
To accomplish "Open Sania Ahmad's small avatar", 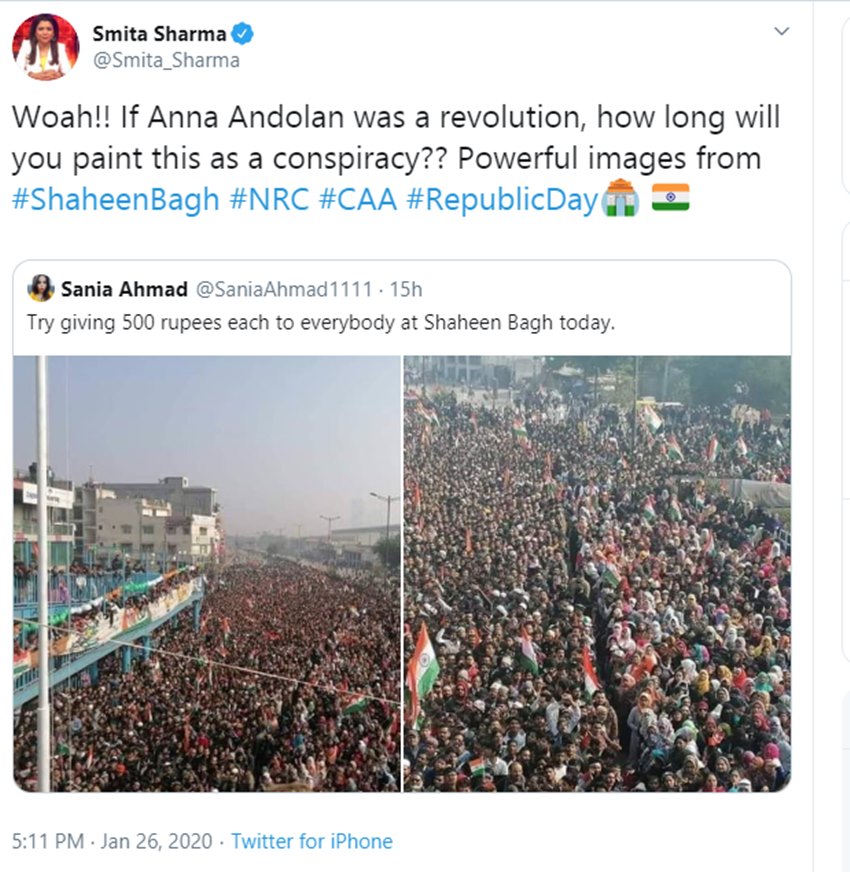I will tap(41, 288).
